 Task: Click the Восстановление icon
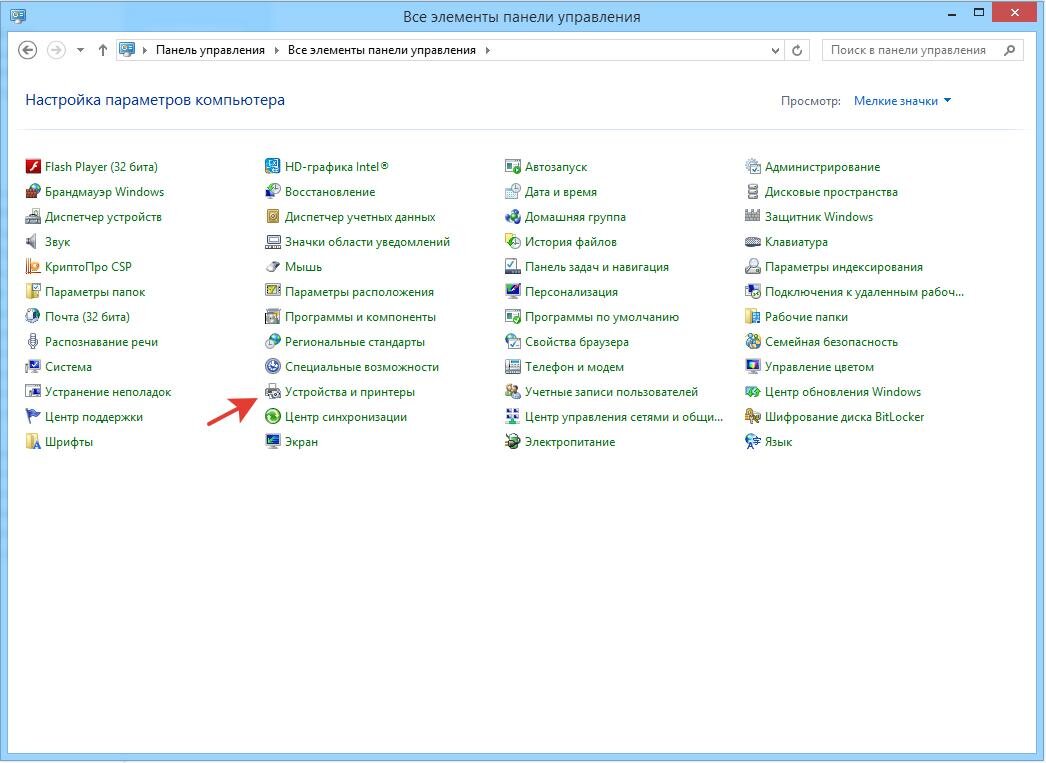273,192
